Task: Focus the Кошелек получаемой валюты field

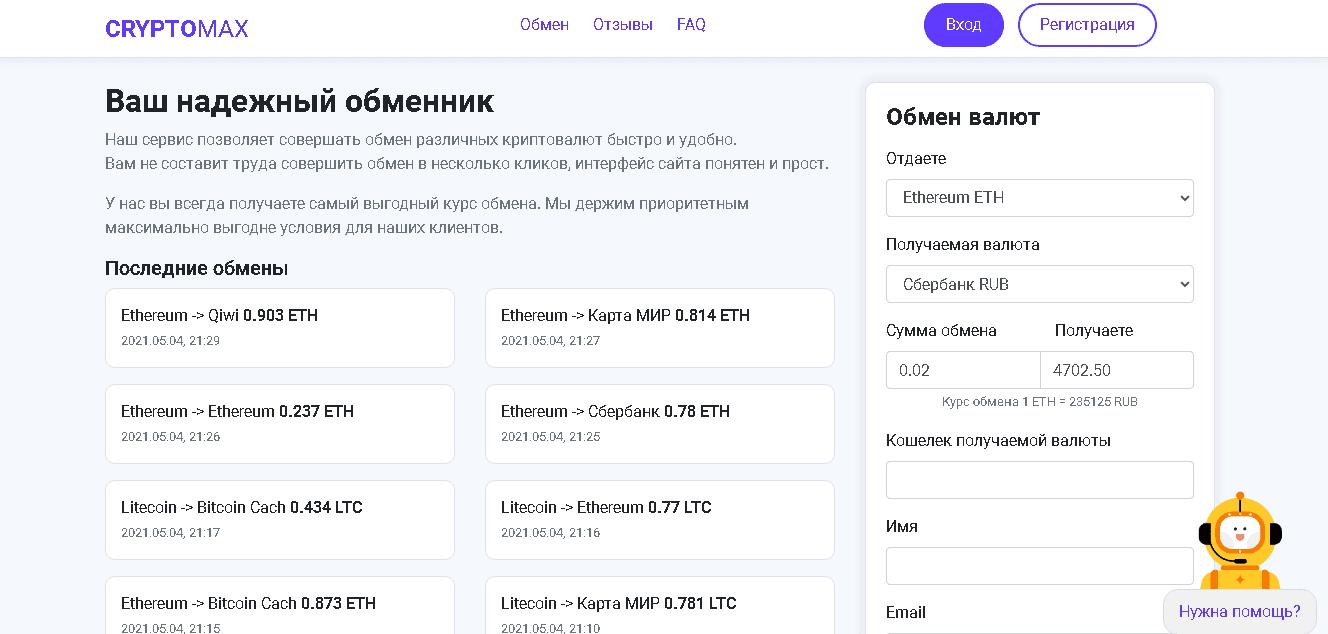Action: pyautogui.click(x=1039, y=480)
